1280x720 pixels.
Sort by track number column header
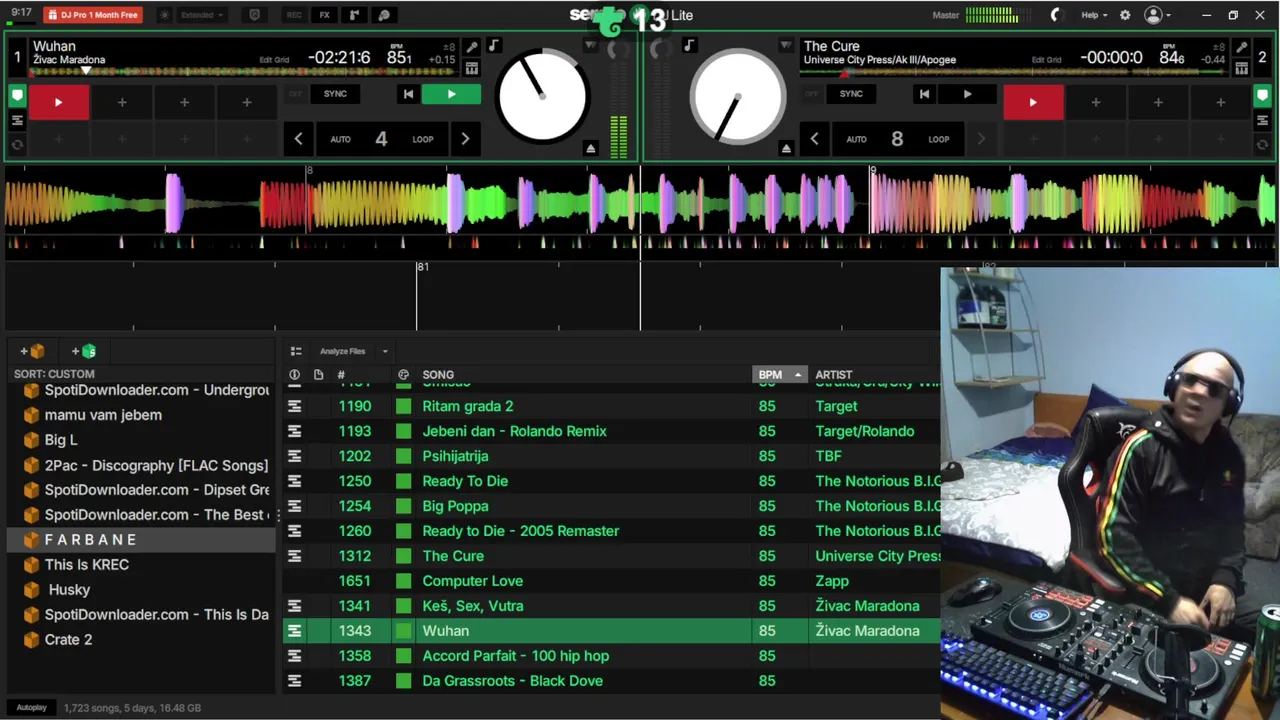341,375
